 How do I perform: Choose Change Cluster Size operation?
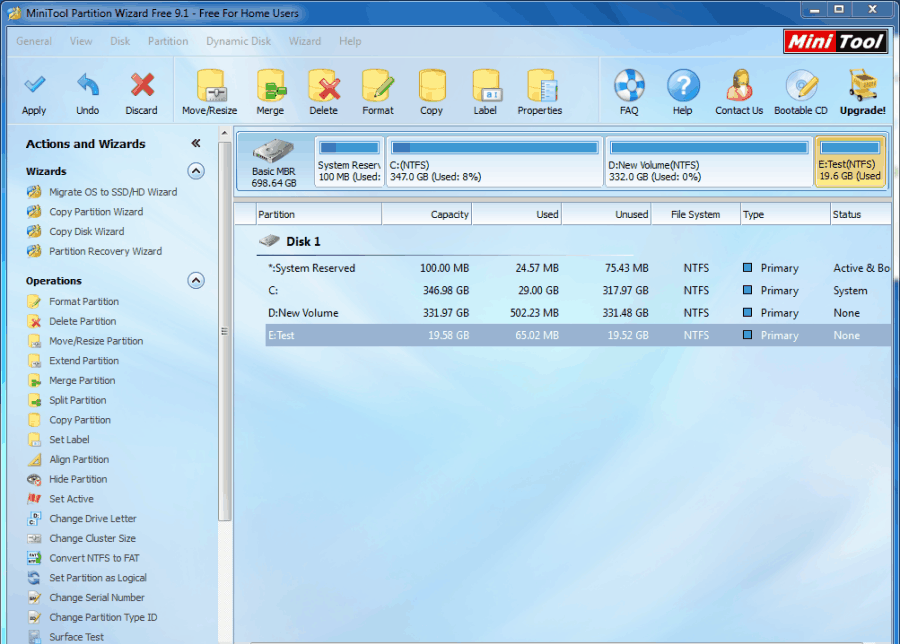pyautogui.click(x=92, y=538)
